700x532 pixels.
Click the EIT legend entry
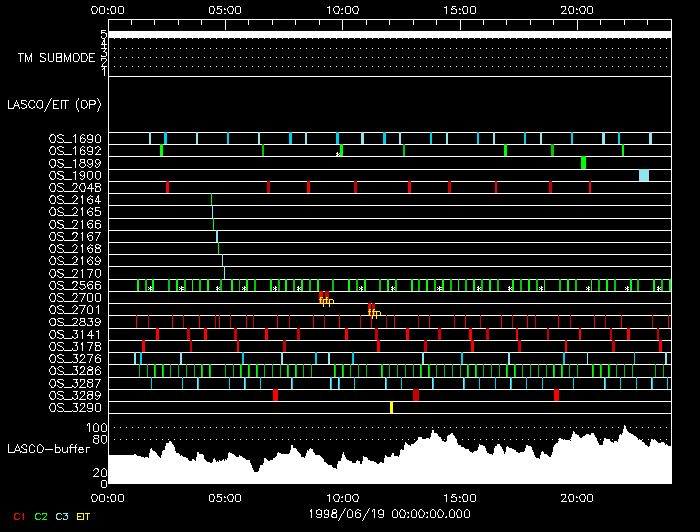pyautogui.click(x=83, y=517)
